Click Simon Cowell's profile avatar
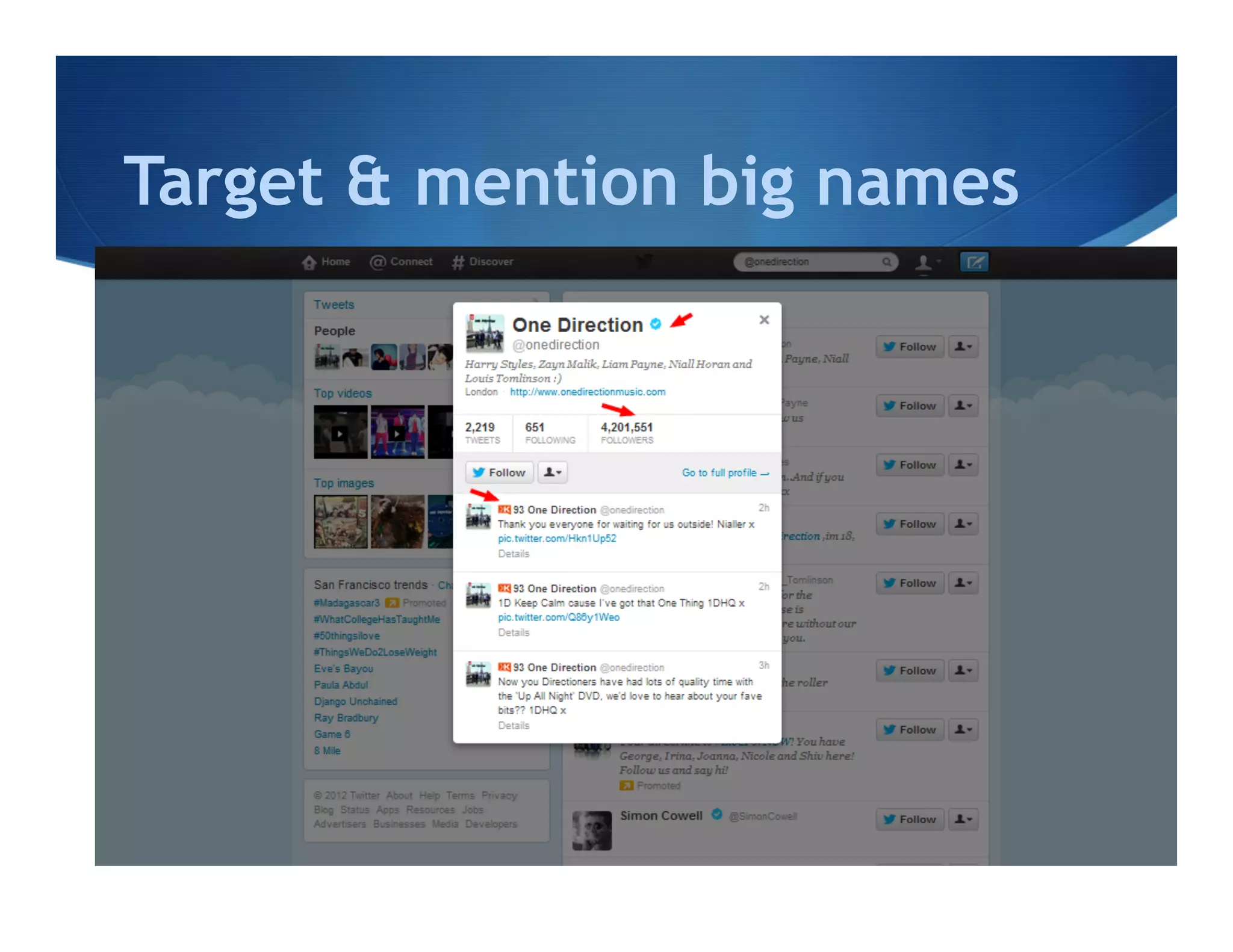This screenshot has width=1233, height=952. (592, 830)
